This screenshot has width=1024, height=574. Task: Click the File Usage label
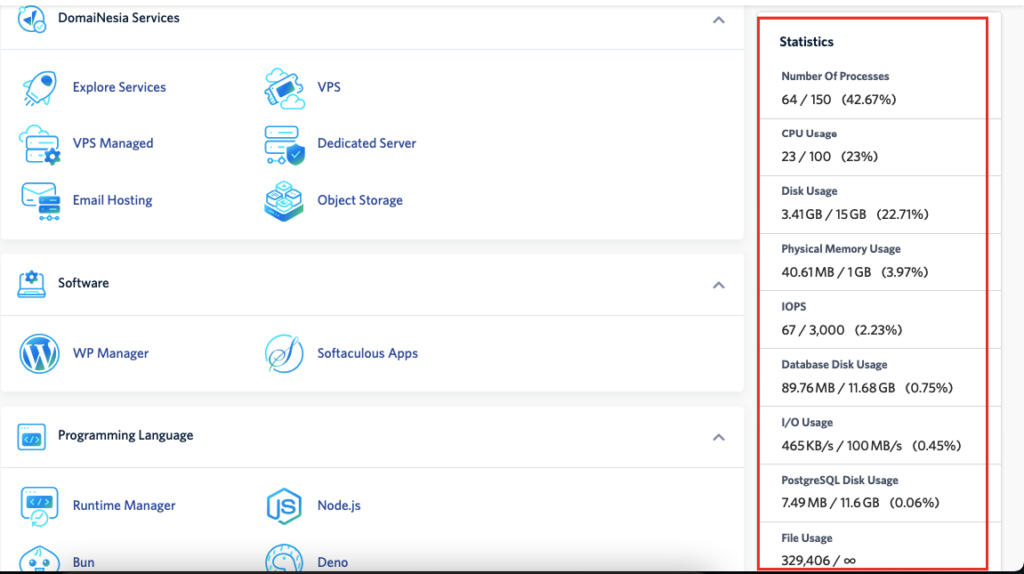(807, 538)
